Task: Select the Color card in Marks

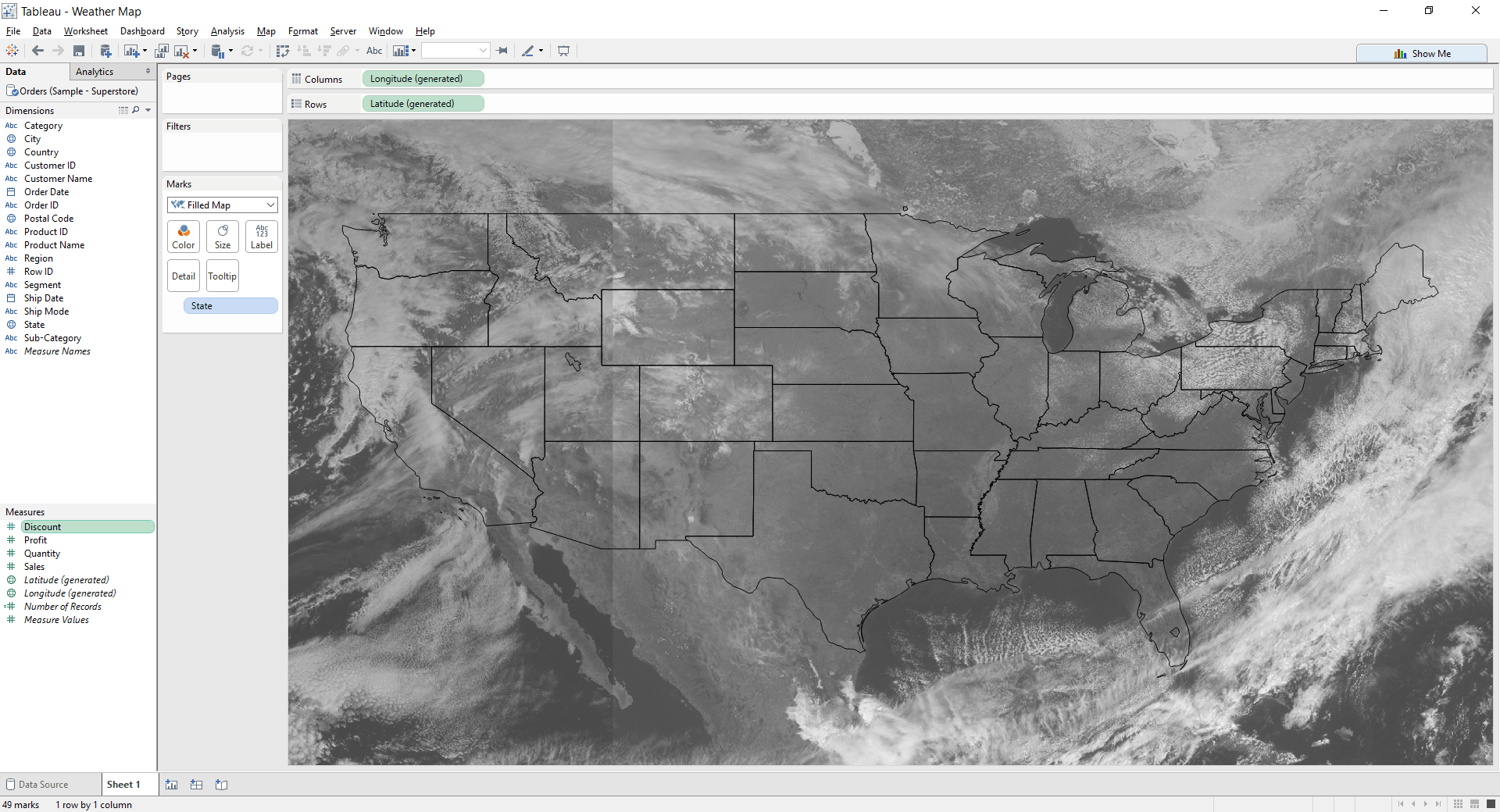Action: point(183,237)
